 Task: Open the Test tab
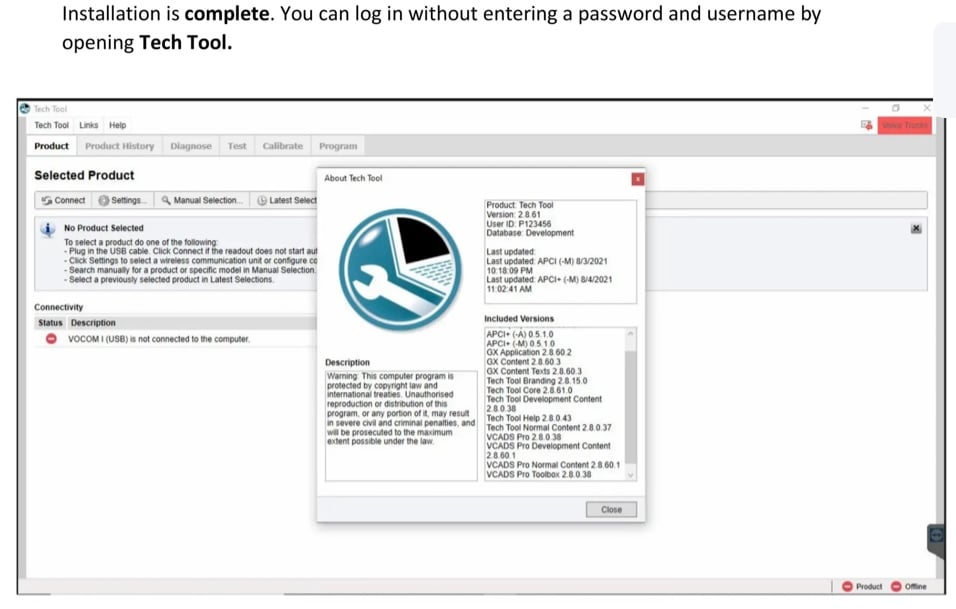coord(237,146)
